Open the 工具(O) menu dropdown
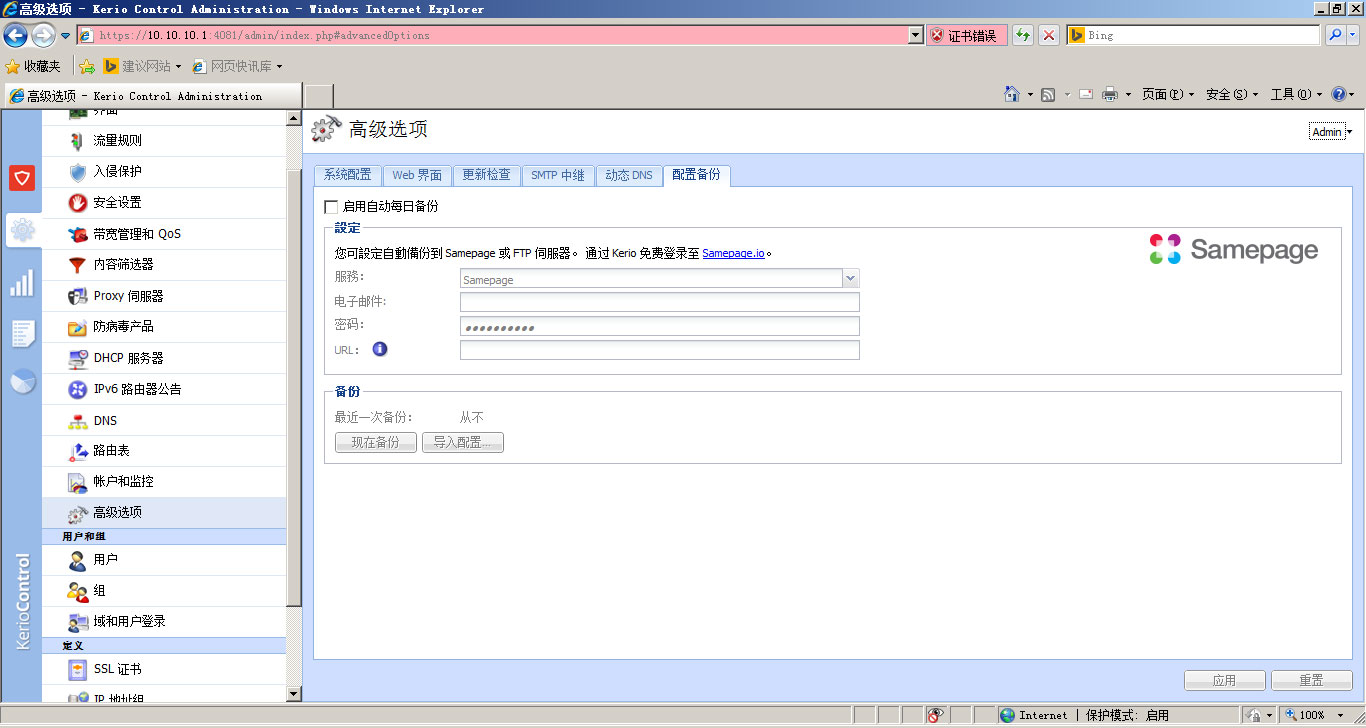Screen dimensions: 1366x728 point(1296,94)
